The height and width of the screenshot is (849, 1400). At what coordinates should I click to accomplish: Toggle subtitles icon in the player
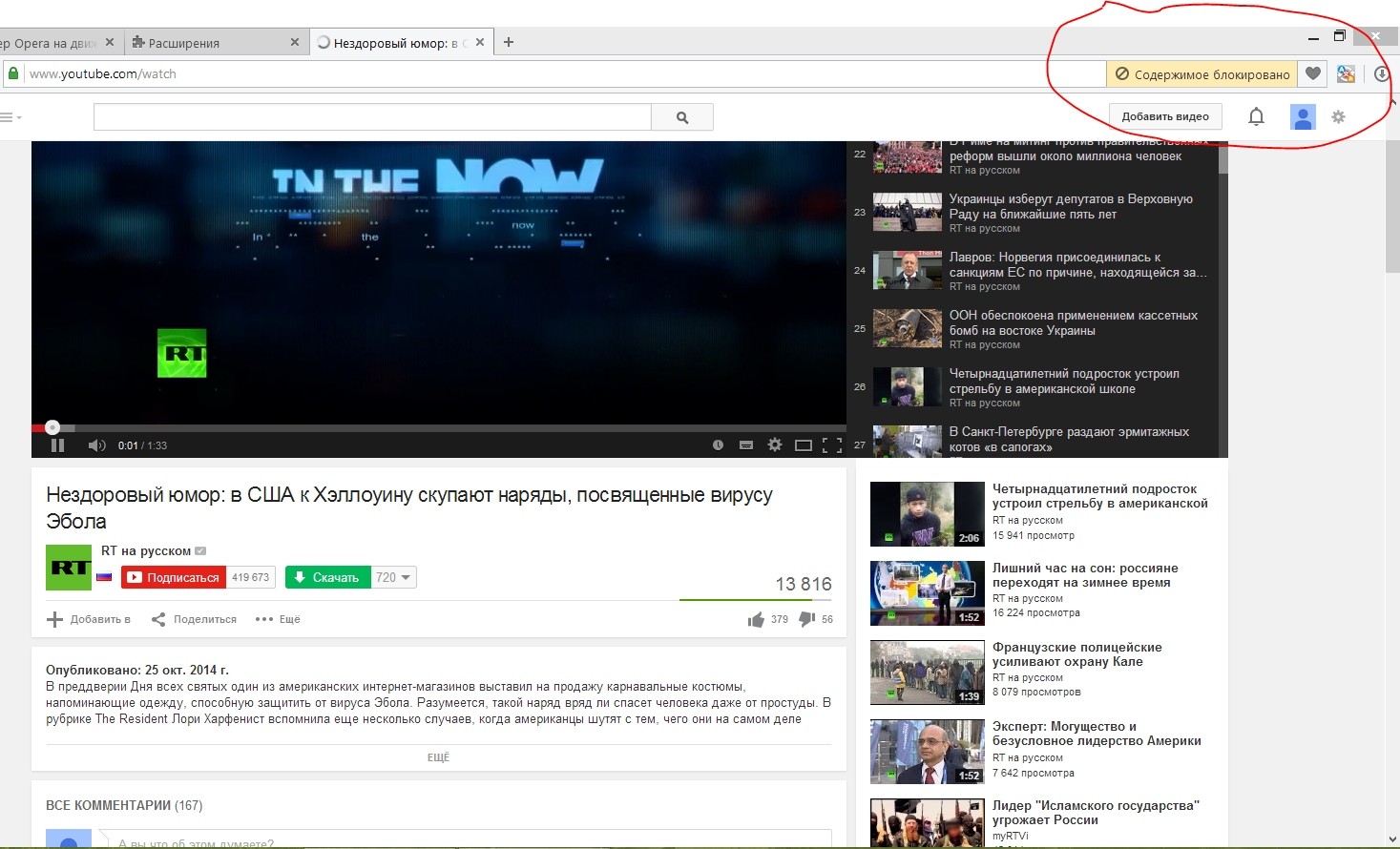pyautogui.click(x=746, y=445)
